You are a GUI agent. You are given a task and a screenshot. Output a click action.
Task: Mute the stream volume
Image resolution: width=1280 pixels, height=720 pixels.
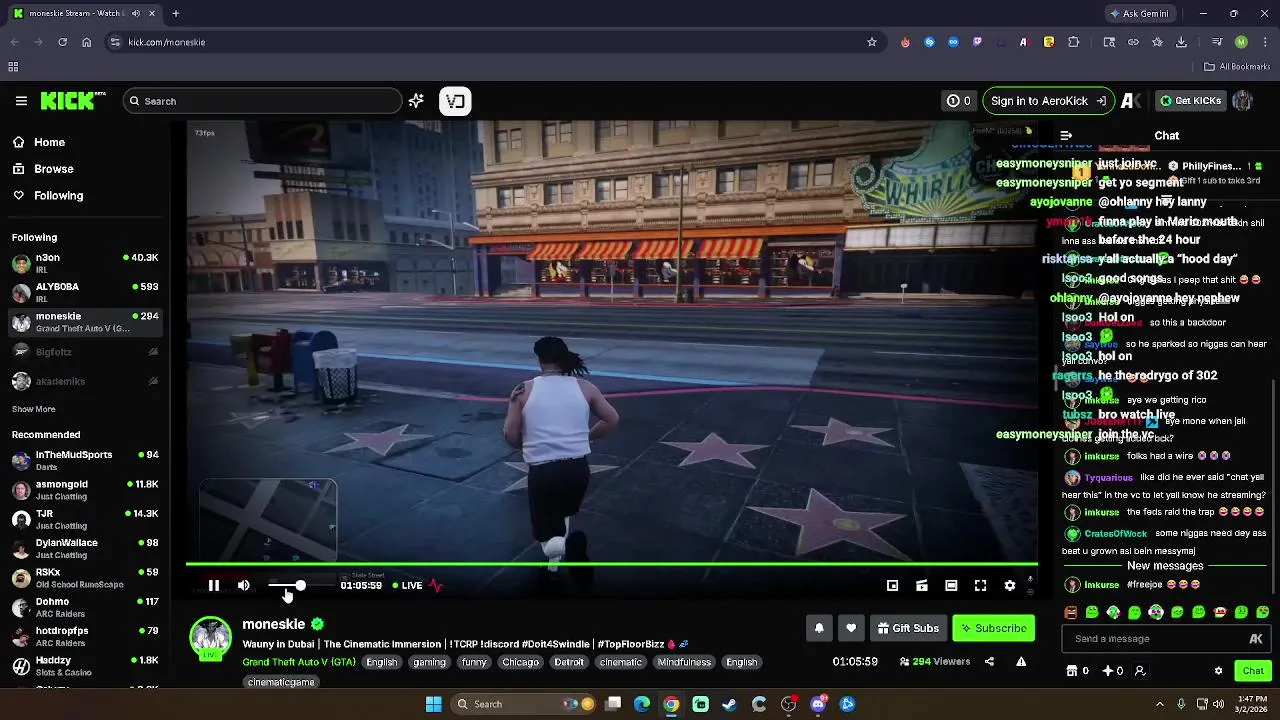pos(243,585)
